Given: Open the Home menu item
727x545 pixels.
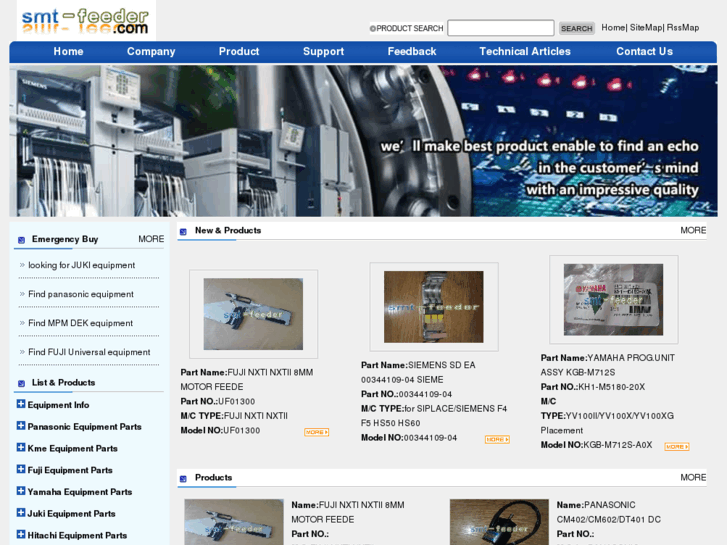Looking at the screenshot, I should tap(68, 51).
